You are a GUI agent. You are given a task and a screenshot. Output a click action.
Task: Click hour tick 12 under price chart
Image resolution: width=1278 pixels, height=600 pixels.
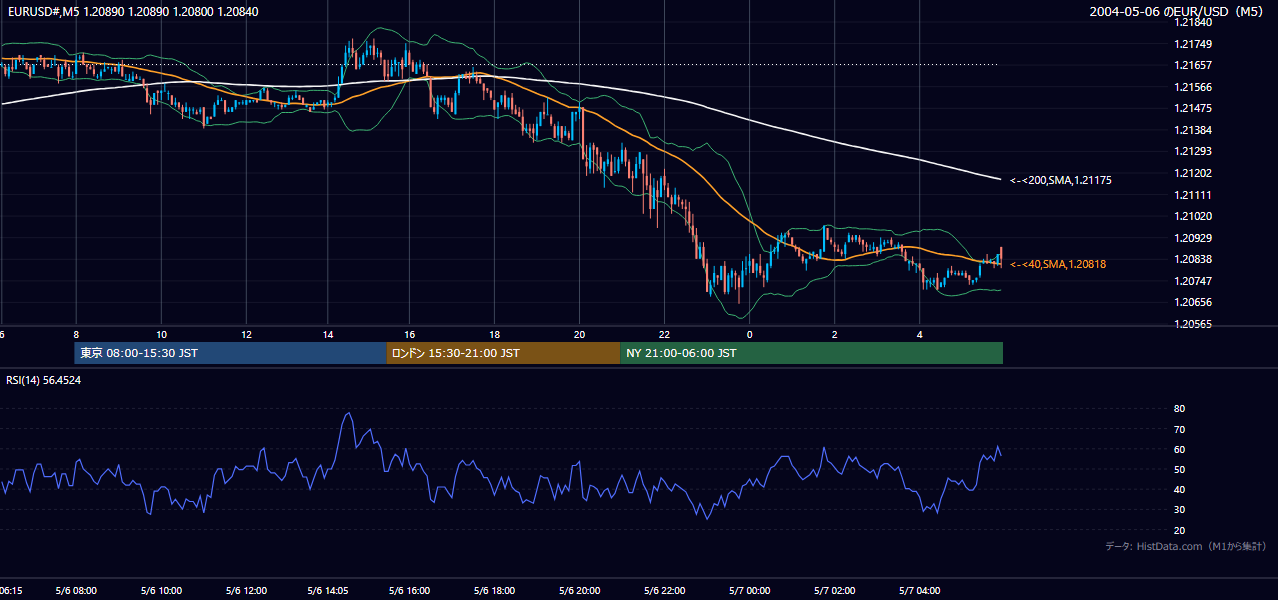pos(246,334)
